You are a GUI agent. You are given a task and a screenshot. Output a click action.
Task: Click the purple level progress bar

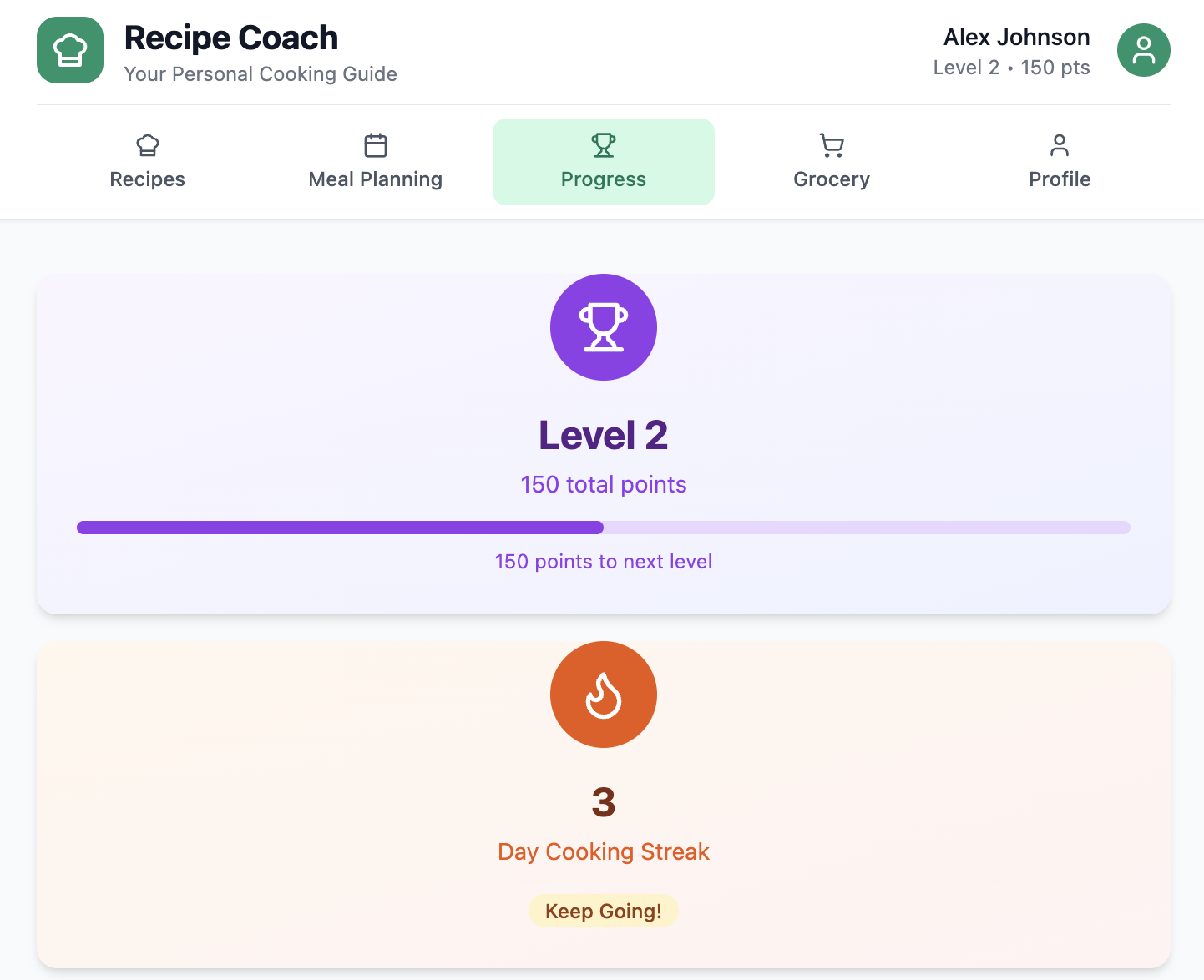[x=604, y=528]
